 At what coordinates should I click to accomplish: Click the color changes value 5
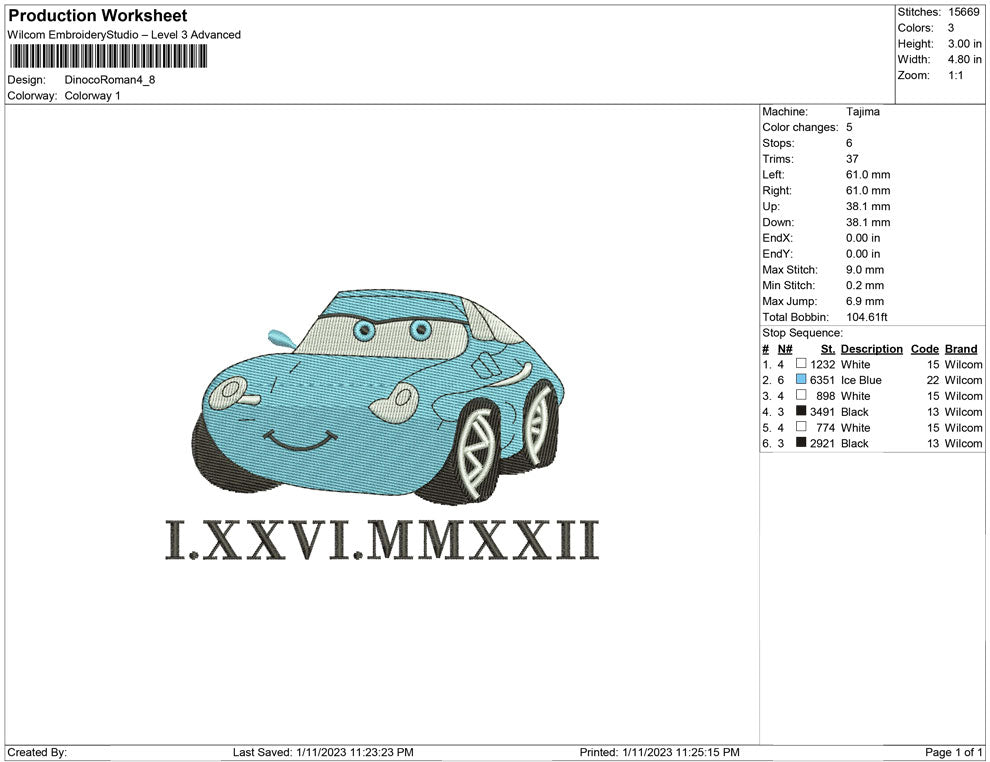click(x=849, y=127)
